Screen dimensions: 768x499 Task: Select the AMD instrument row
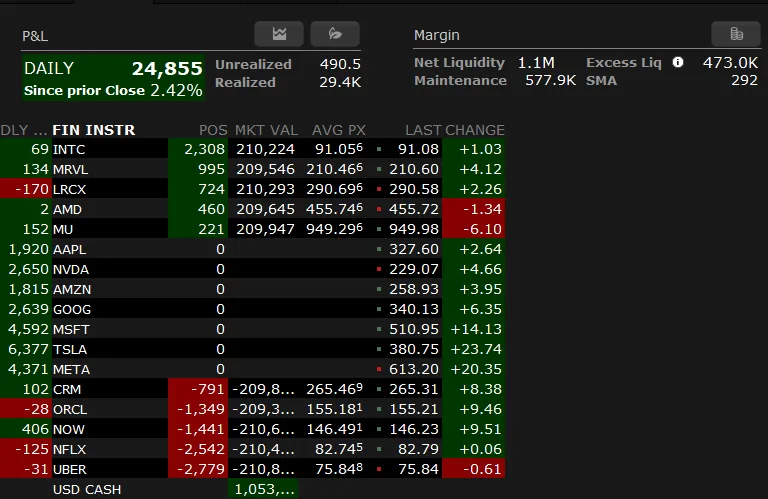(252, 209)
